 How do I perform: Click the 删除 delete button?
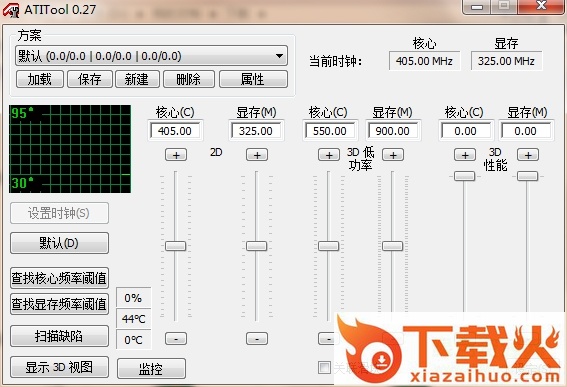189,79
